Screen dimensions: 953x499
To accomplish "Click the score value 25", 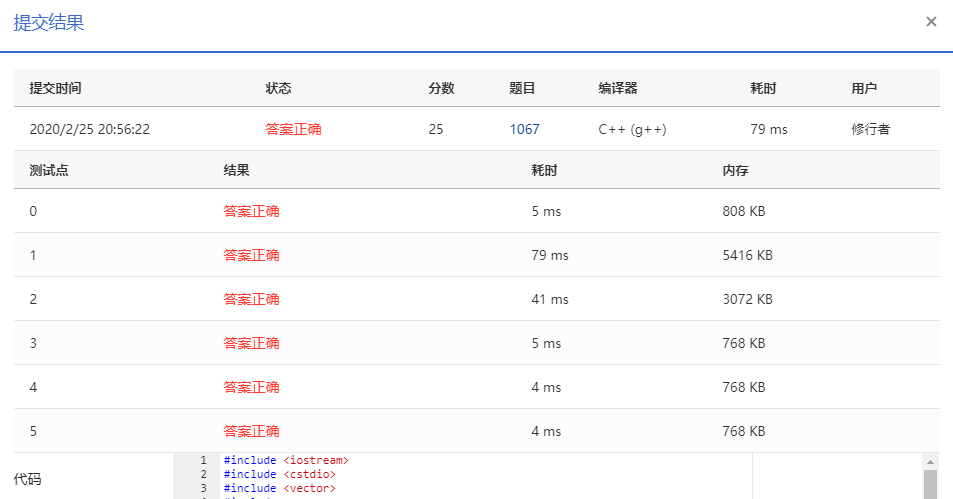I will click(436, 129).
